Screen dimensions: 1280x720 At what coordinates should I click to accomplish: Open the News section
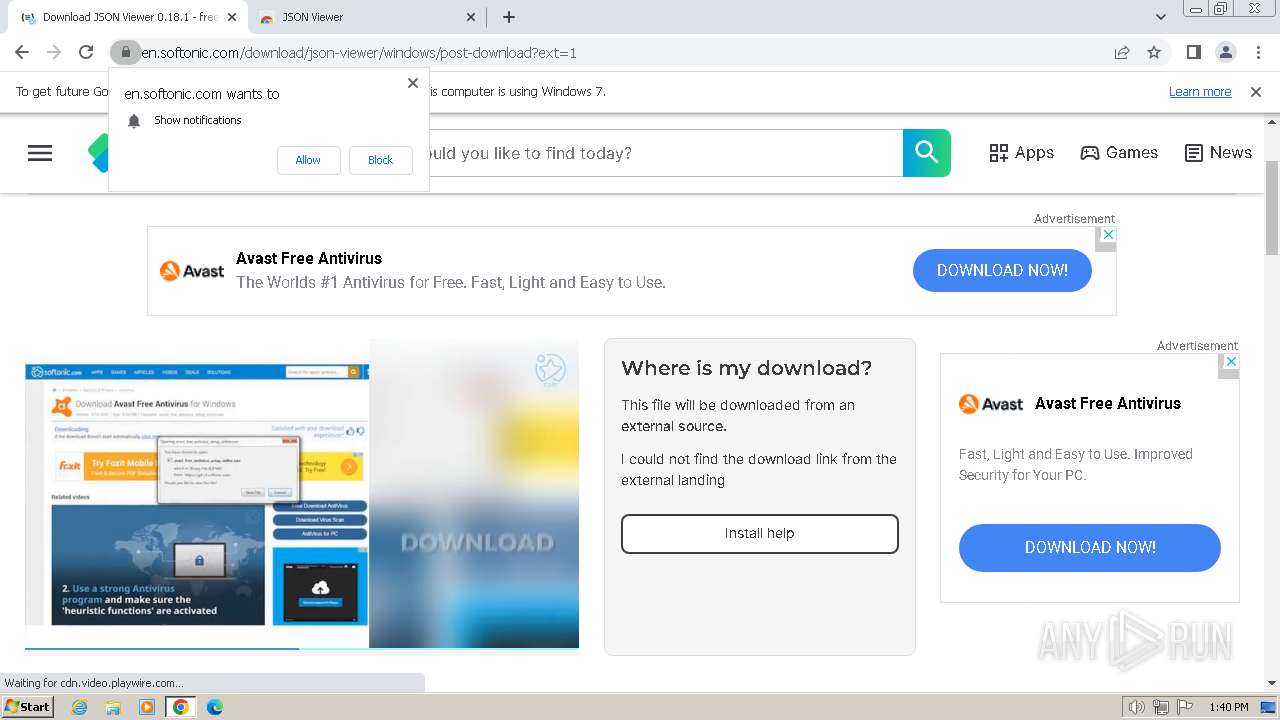(x=1218, y=153)
